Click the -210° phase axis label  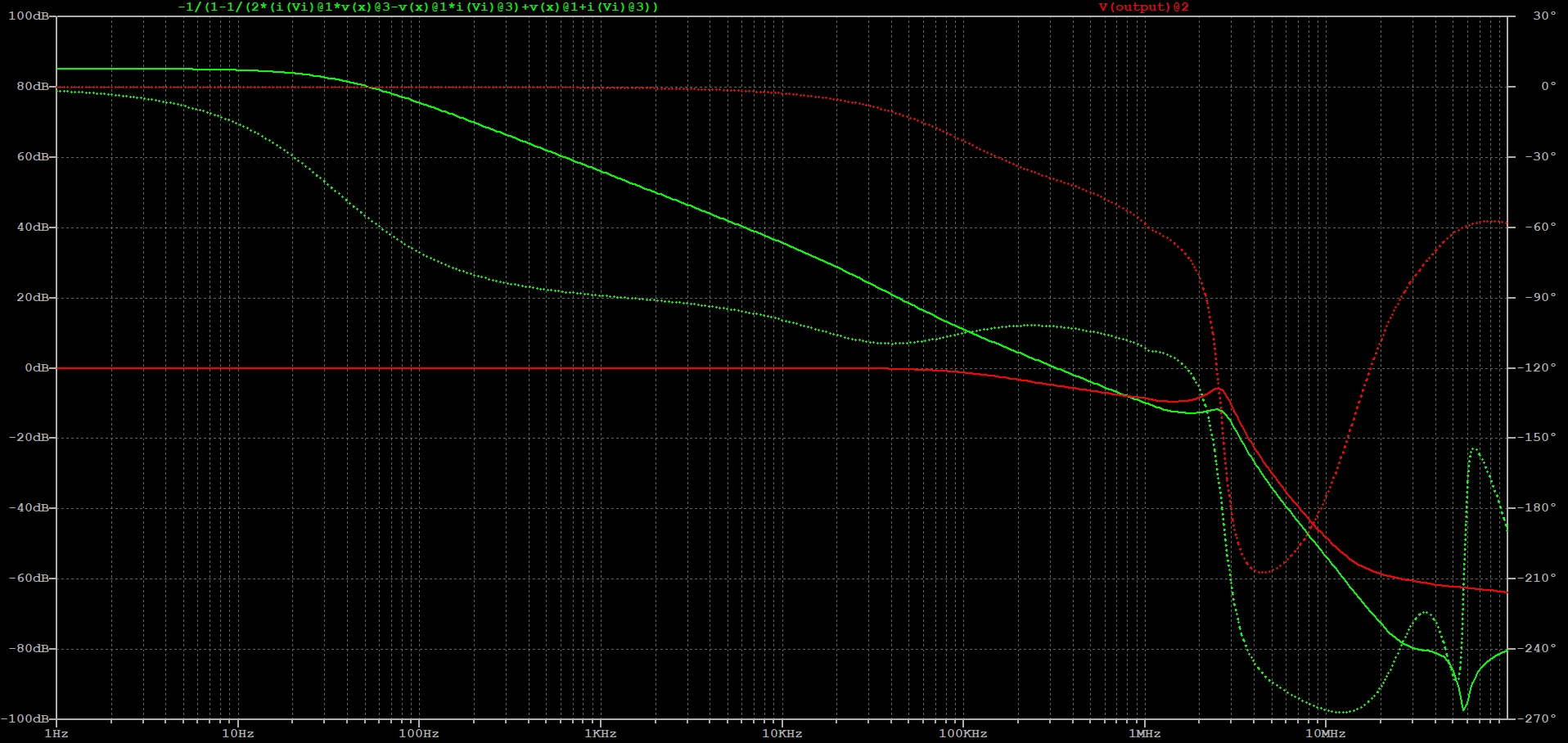(x=1539, y=579)
